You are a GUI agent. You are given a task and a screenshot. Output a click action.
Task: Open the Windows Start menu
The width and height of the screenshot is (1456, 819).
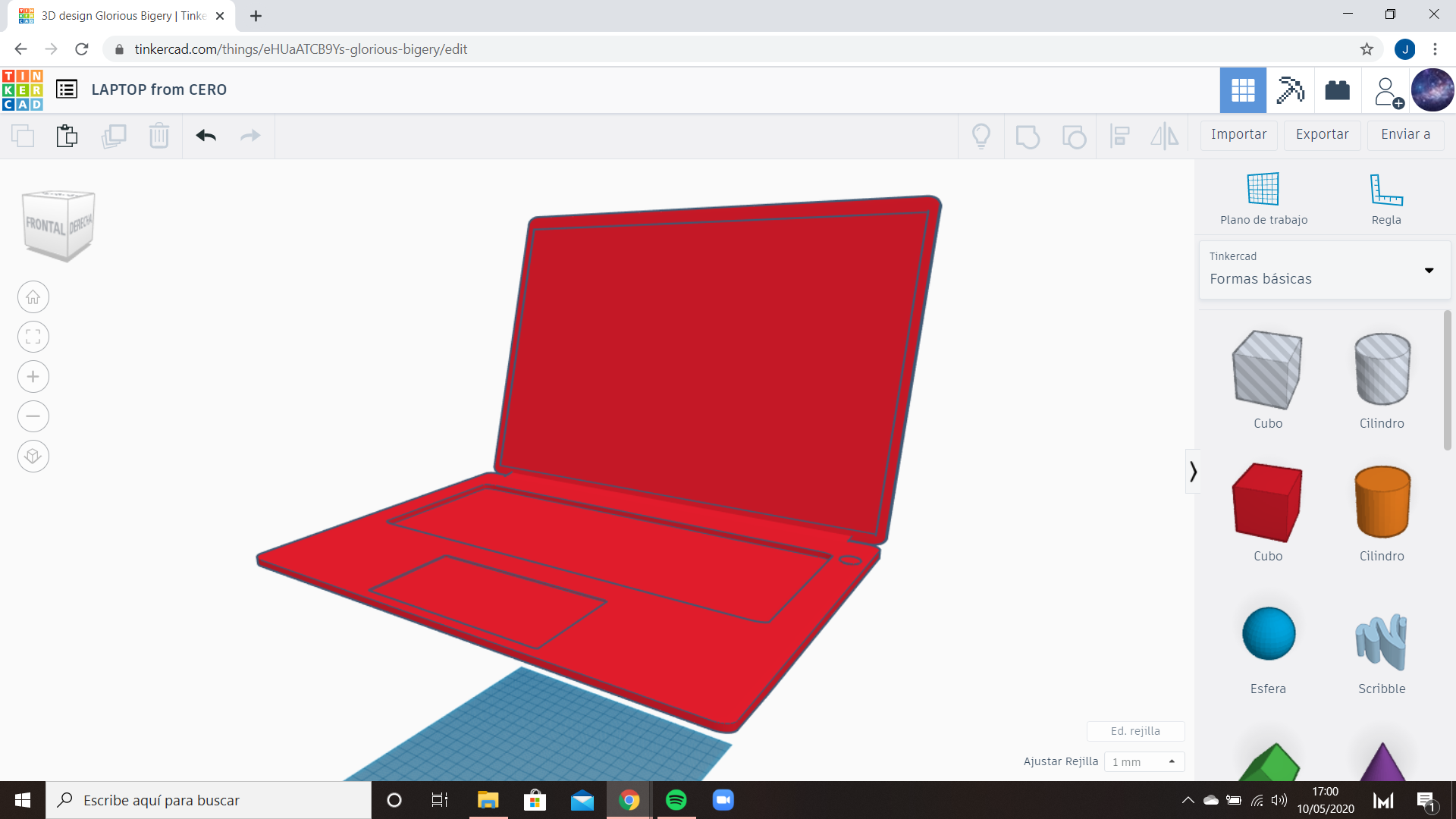(x=23, y=800)
